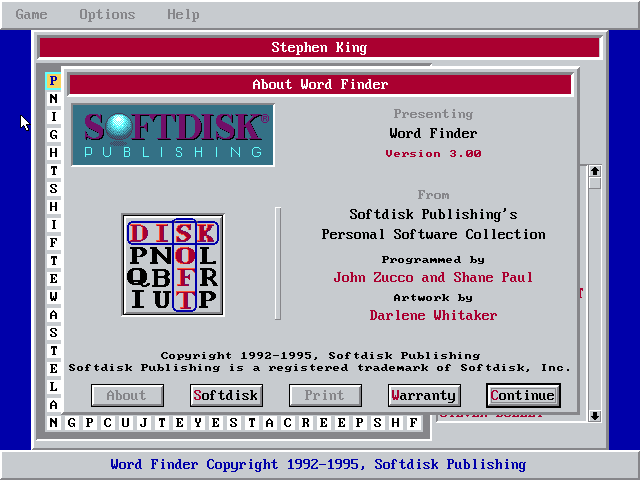Select letter R in the bottom grid row

(x=305, y=423)
